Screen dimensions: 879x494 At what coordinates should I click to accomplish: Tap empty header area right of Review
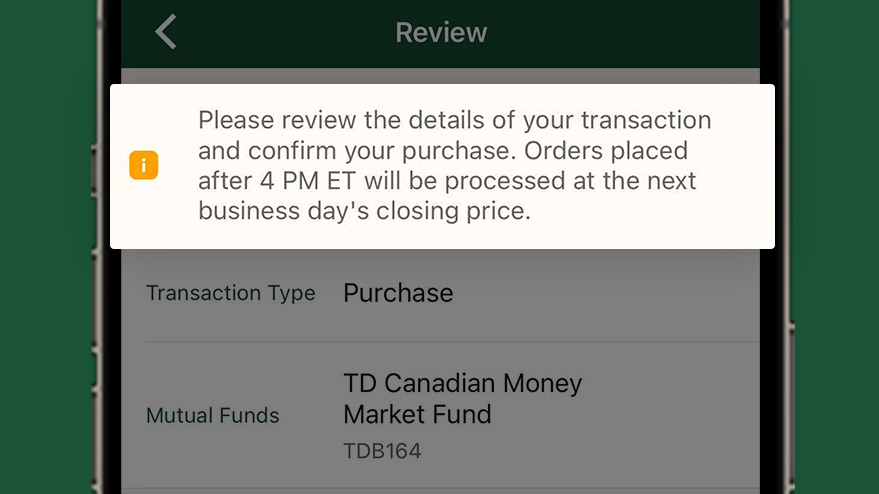(622, 33)
